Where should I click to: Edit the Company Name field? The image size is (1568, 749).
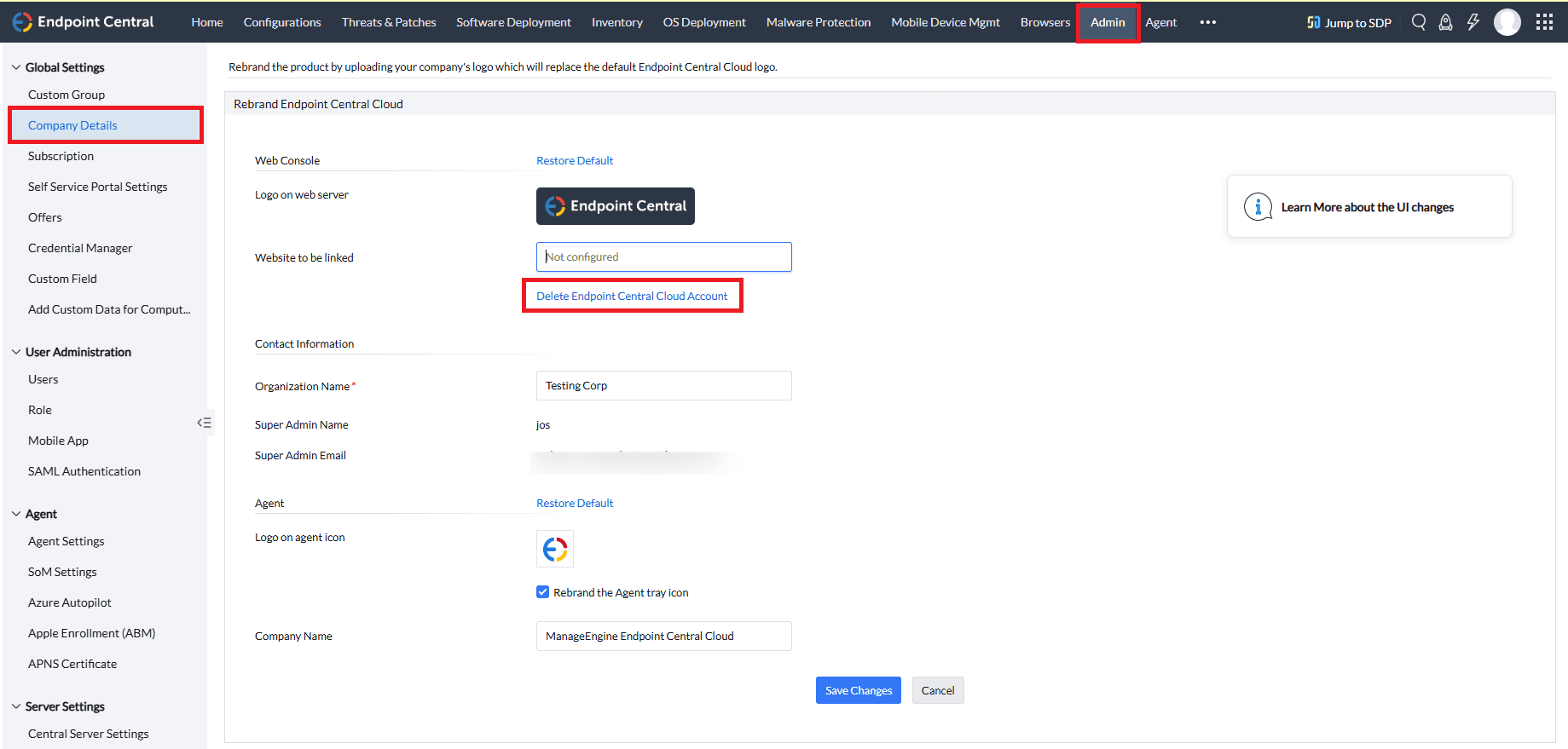point(664,636)
